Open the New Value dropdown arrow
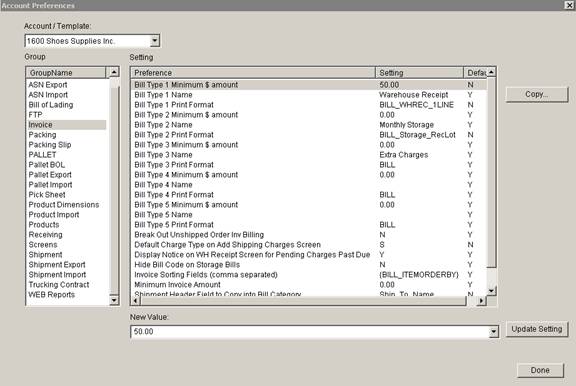The image size is (576, 386). (x=493, y=332)
